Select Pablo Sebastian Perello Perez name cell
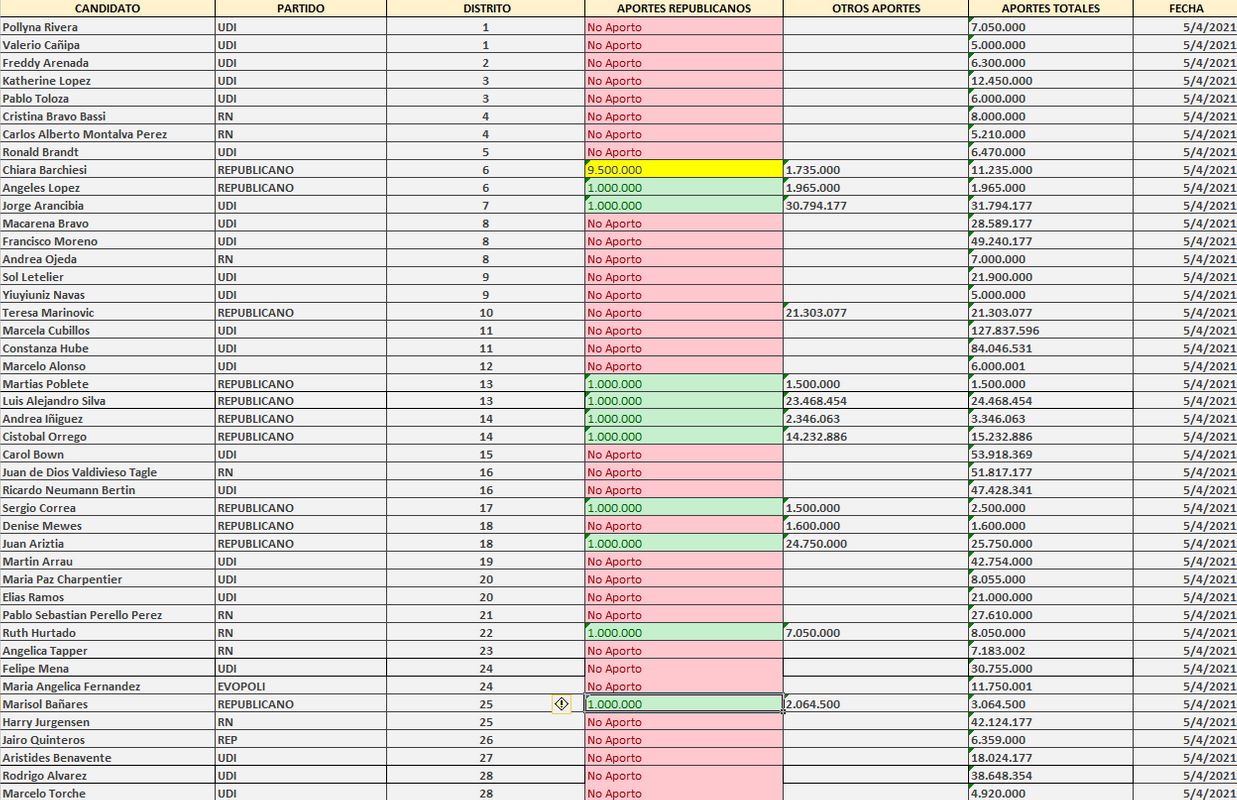The width and height of the screenshot is (1237, 800). 107,615
